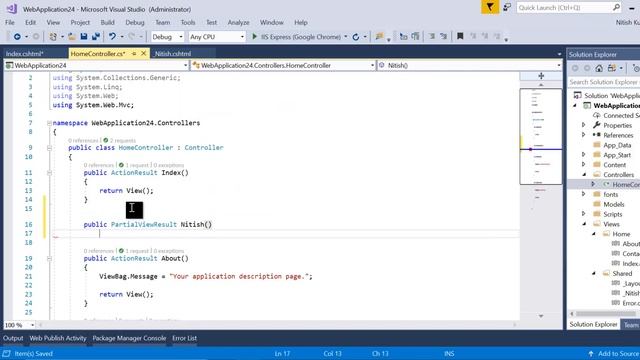This screenshot has width=640, height=360.
Task: Collapse the Controllers folder node
Action: 584,174
